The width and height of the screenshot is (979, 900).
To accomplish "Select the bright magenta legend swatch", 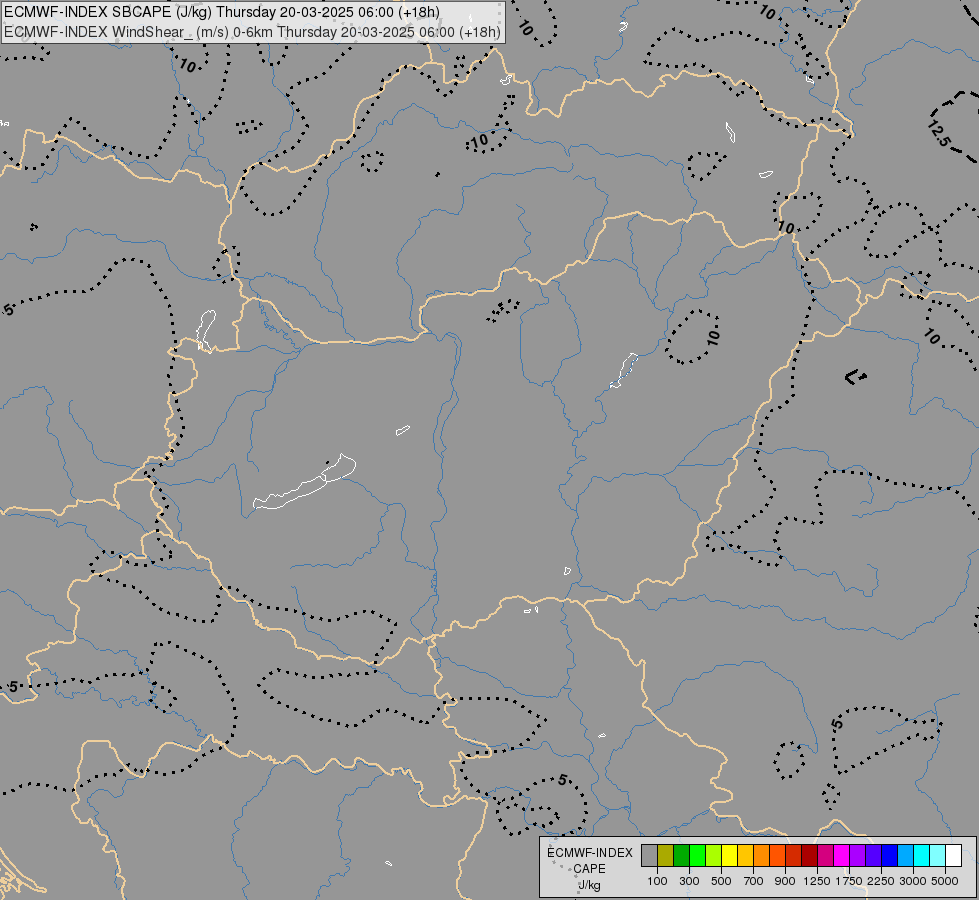I will (x=842, y=856).
